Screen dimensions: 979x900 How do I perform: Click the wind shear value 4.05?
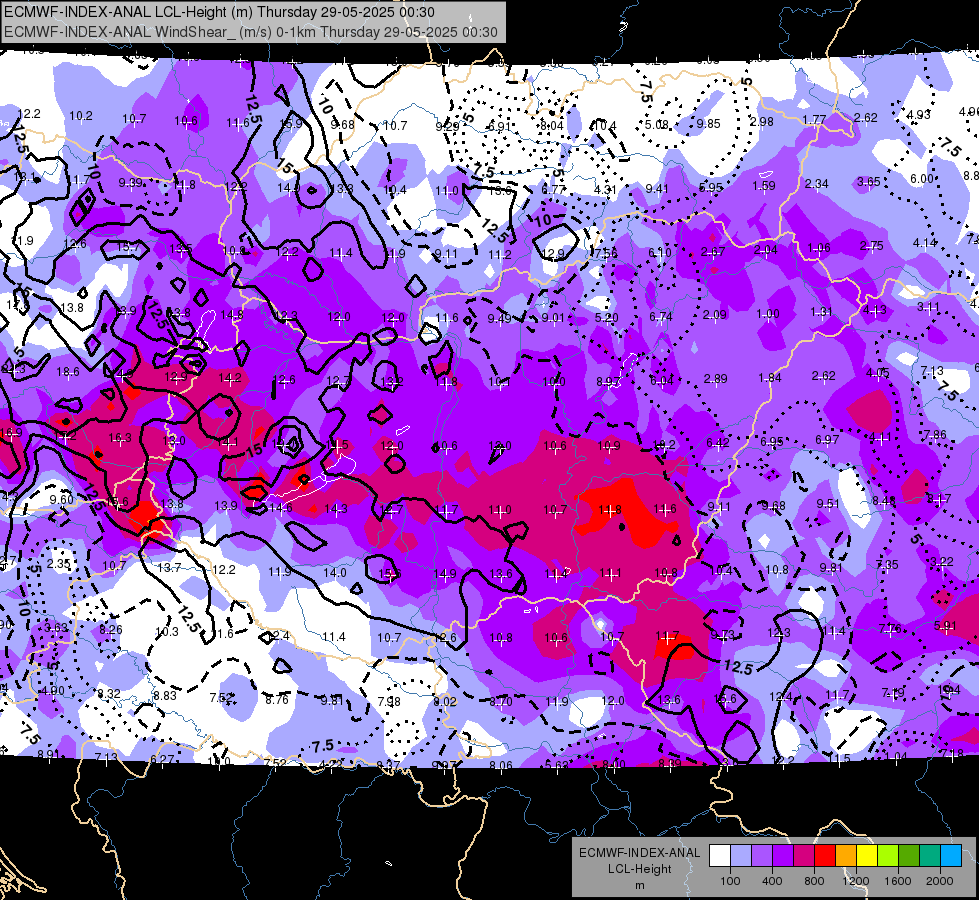[x=878, y=372]
